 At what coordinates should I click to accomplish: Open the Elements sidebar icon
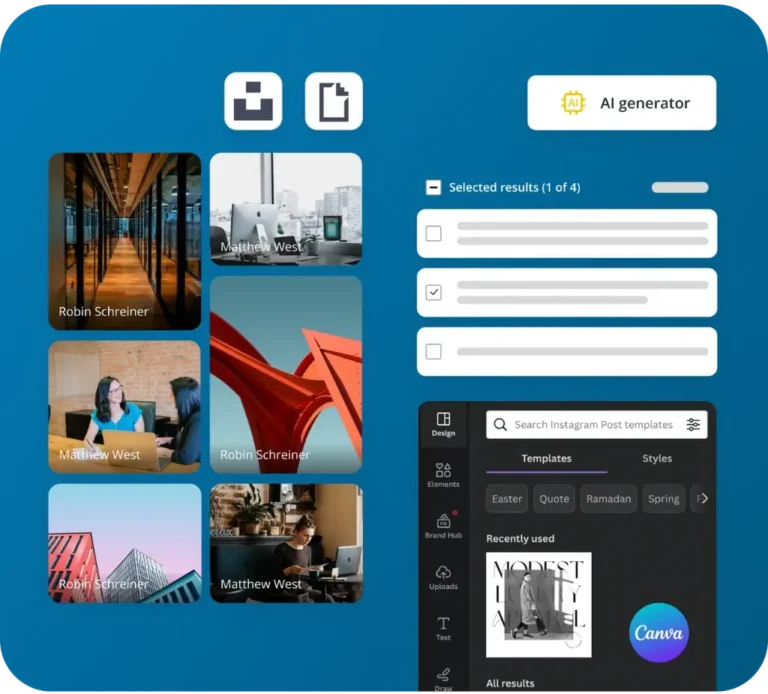(x=443, y=475)
